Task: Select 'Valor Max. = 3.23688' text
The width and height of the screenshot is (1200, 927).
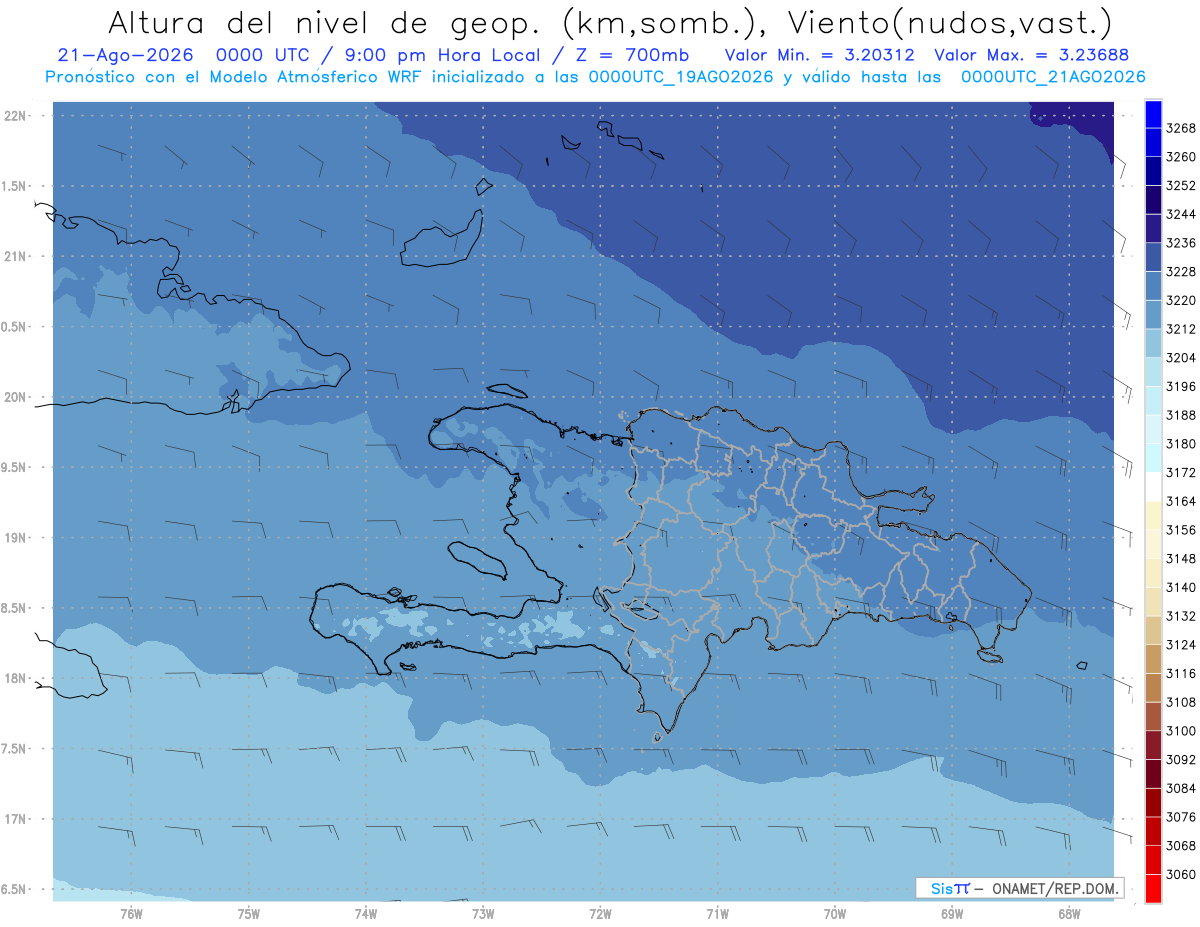Action: coord(1032,55)
